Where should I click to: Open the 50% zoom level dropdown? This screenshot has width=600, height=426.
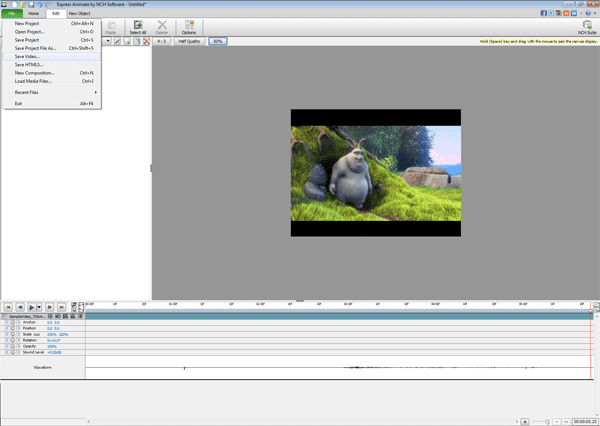coord(218,41)
